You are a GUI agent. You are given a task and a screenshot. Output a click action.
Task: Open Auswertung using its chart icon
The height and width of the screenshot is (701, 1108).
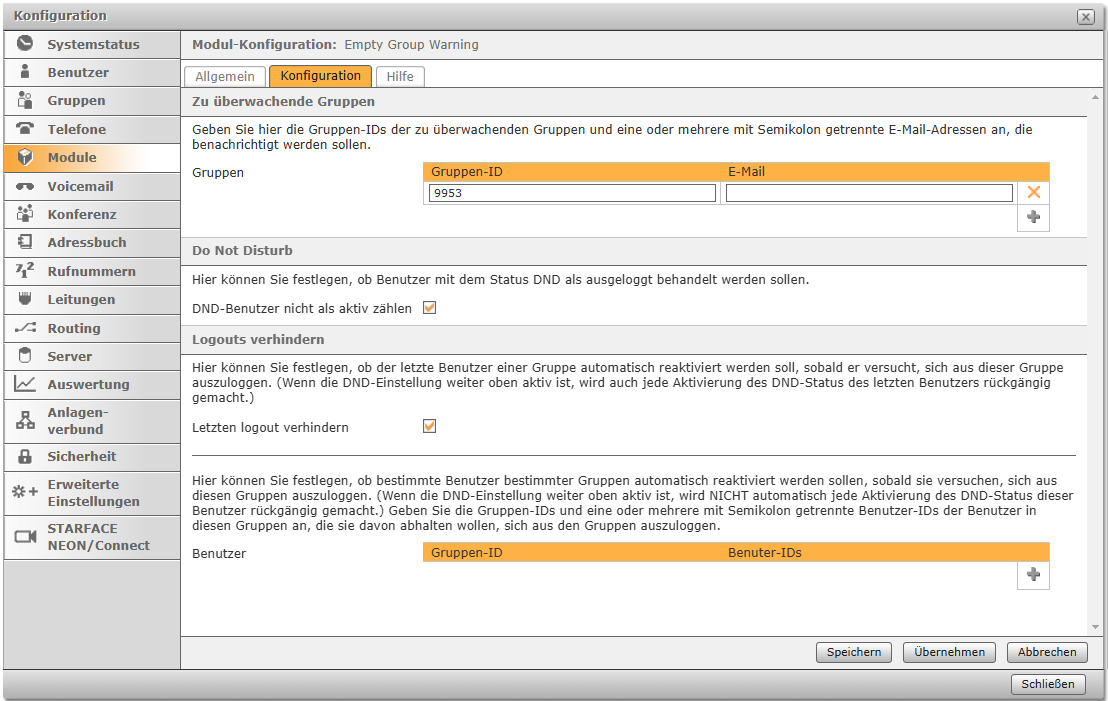click(x=25, y=384)
